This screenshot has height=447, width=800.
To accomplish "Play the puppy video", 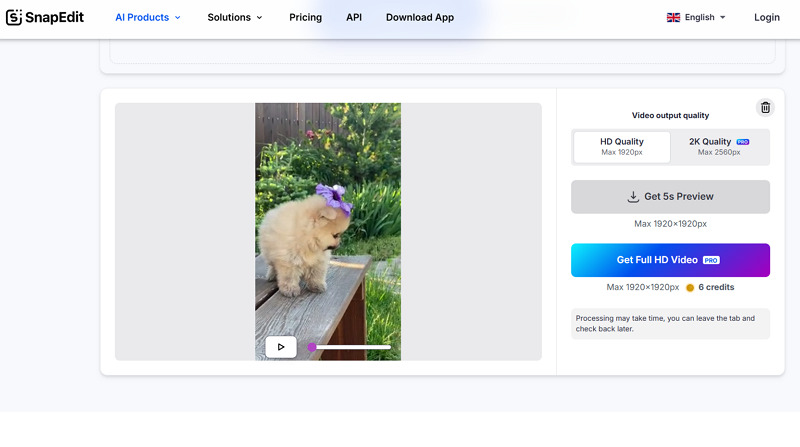I will (281, 347).
